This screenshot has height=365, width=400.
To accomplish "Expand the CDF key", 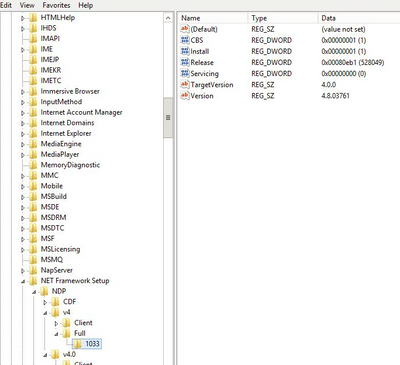I will point(45,302).
